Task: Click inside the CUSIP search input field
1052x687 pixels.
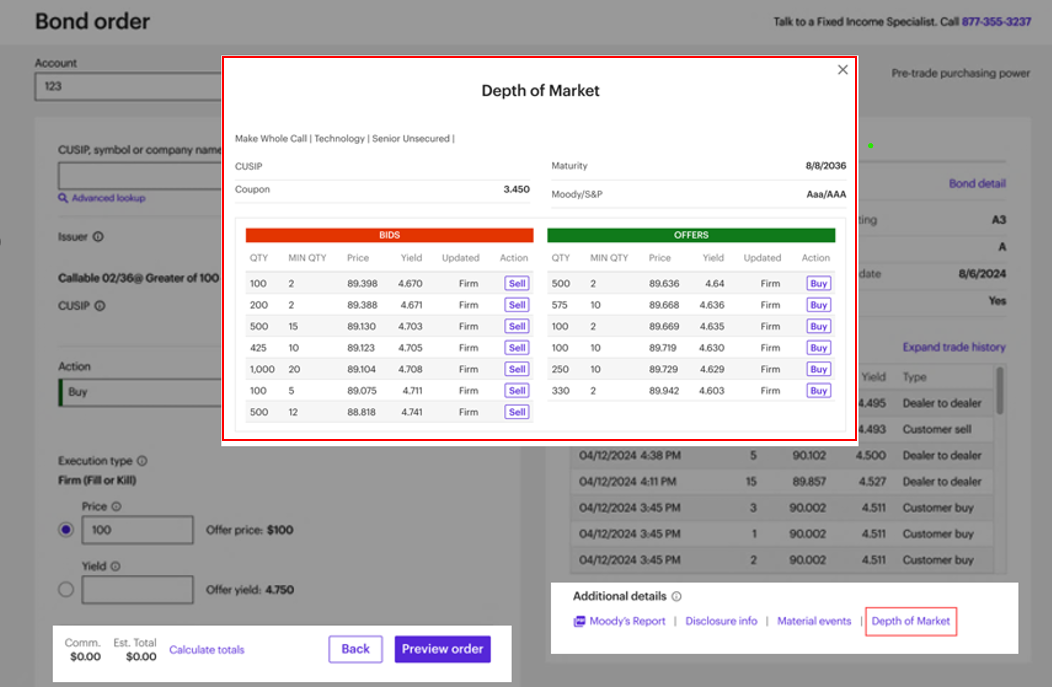Action: tap(130, 176)
